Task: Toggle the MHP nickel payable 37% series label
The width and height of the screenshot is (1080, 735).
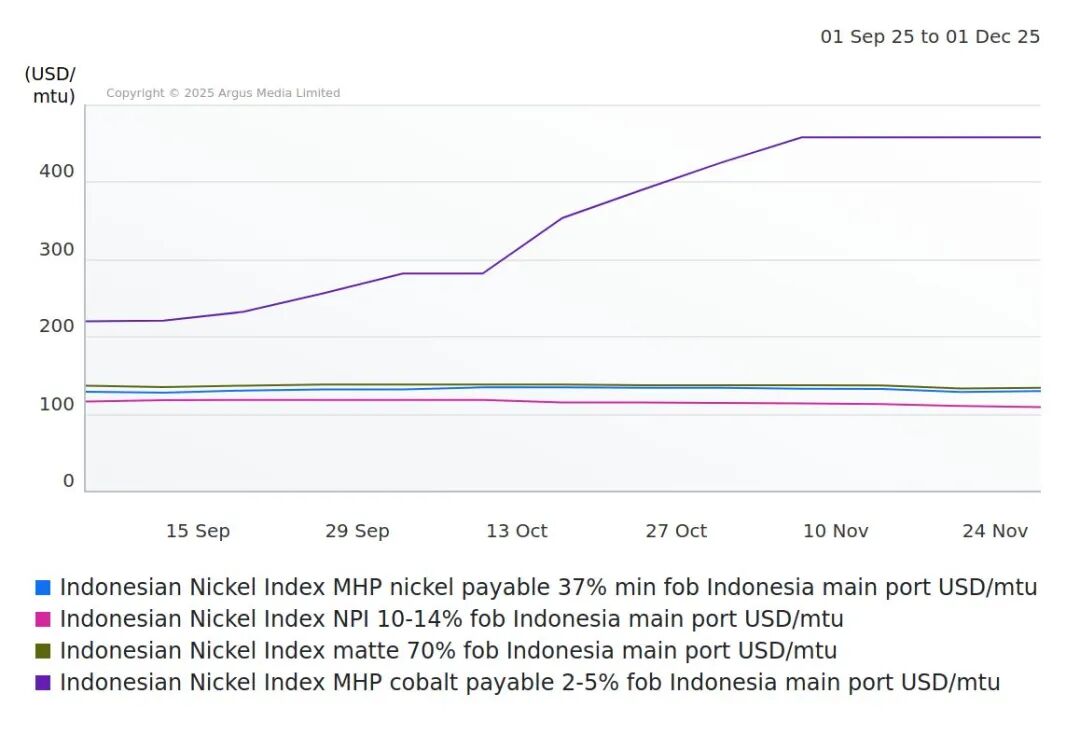Action: 548,588
